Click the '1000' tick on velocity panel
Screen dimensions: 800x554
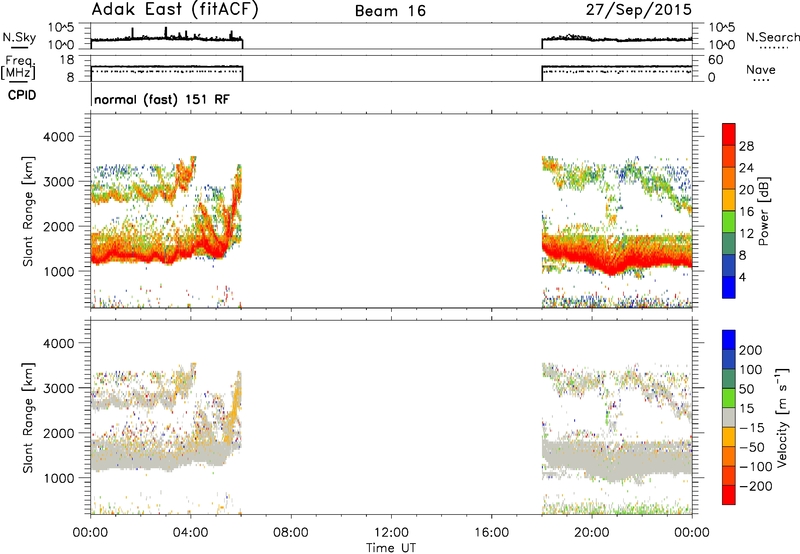(x=58, y=478)
